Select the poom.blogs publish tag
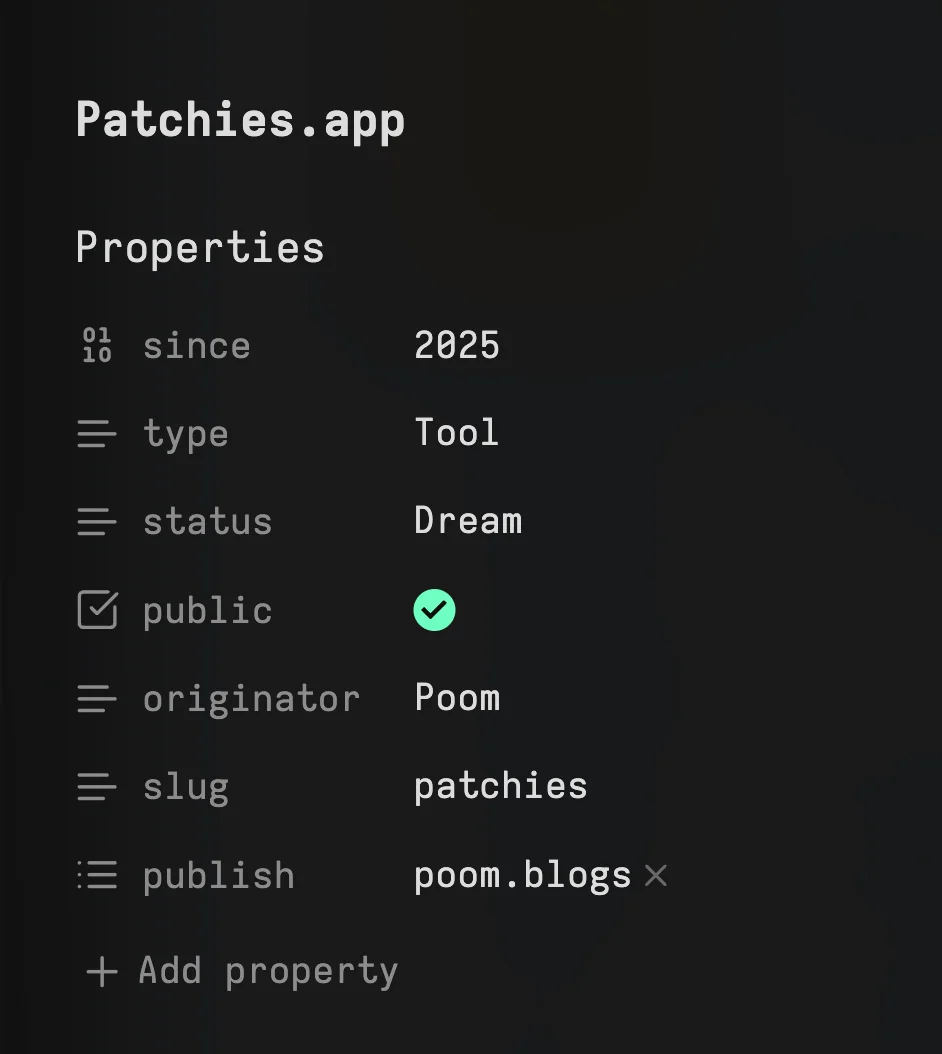The image size is (942, 1054). 522,875
